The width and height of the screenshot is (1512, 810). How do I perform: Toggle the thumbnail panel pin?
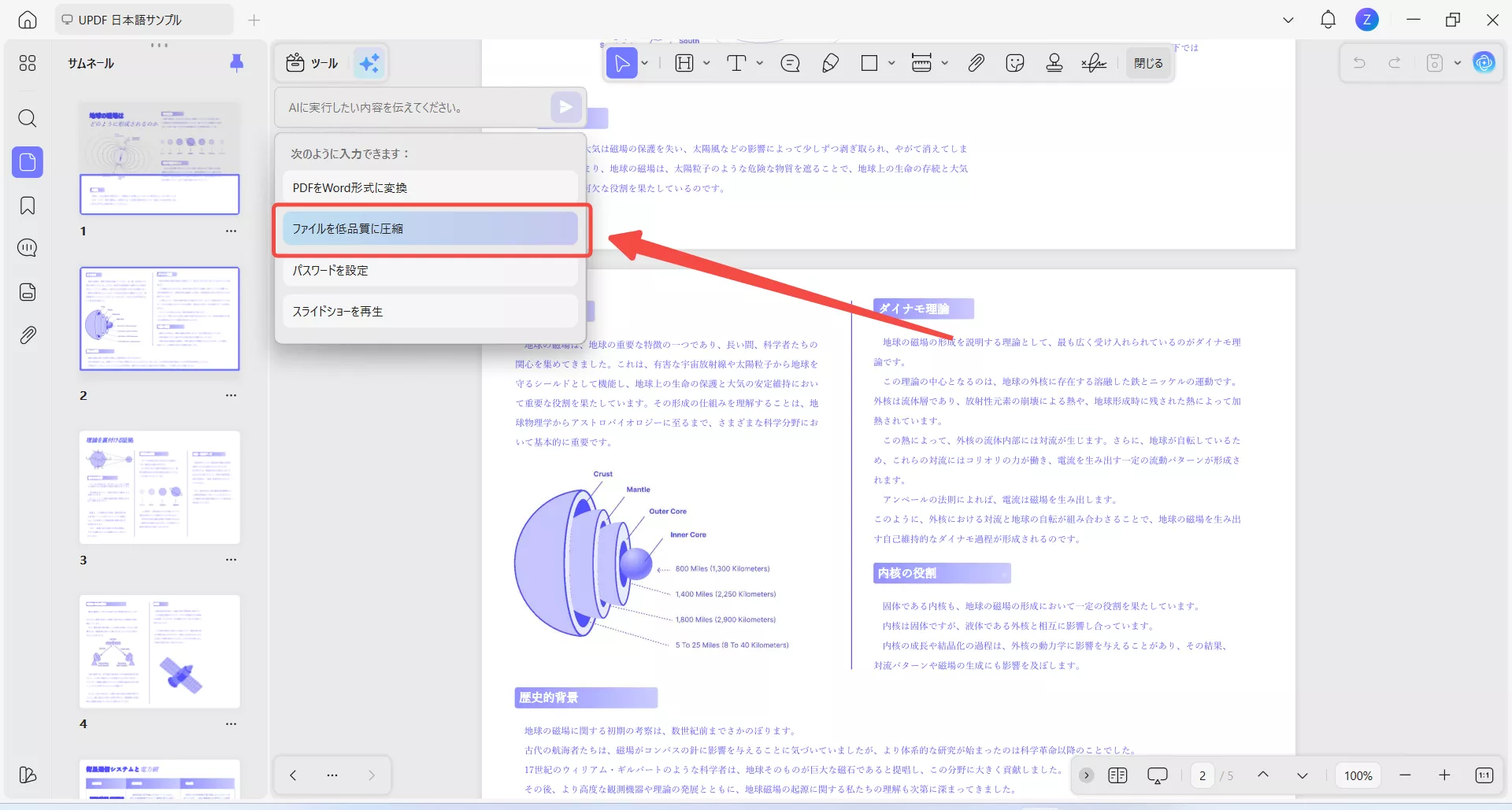click(x=236, y=63)
